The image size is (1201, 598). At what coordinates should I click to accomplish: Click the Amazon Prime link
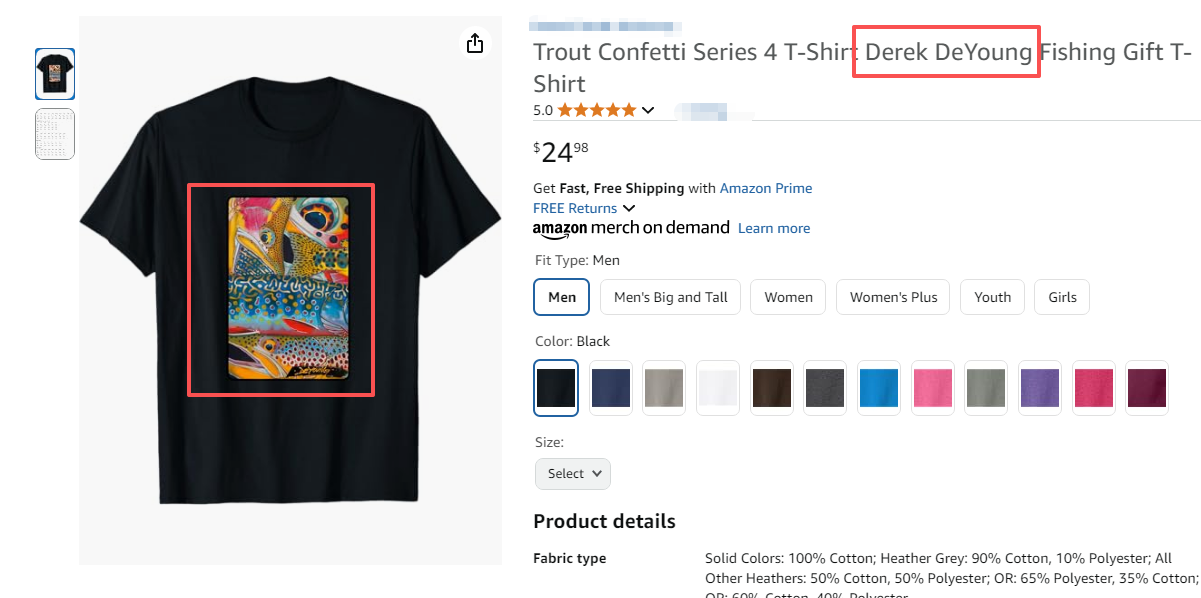click(x=766, y=188)
